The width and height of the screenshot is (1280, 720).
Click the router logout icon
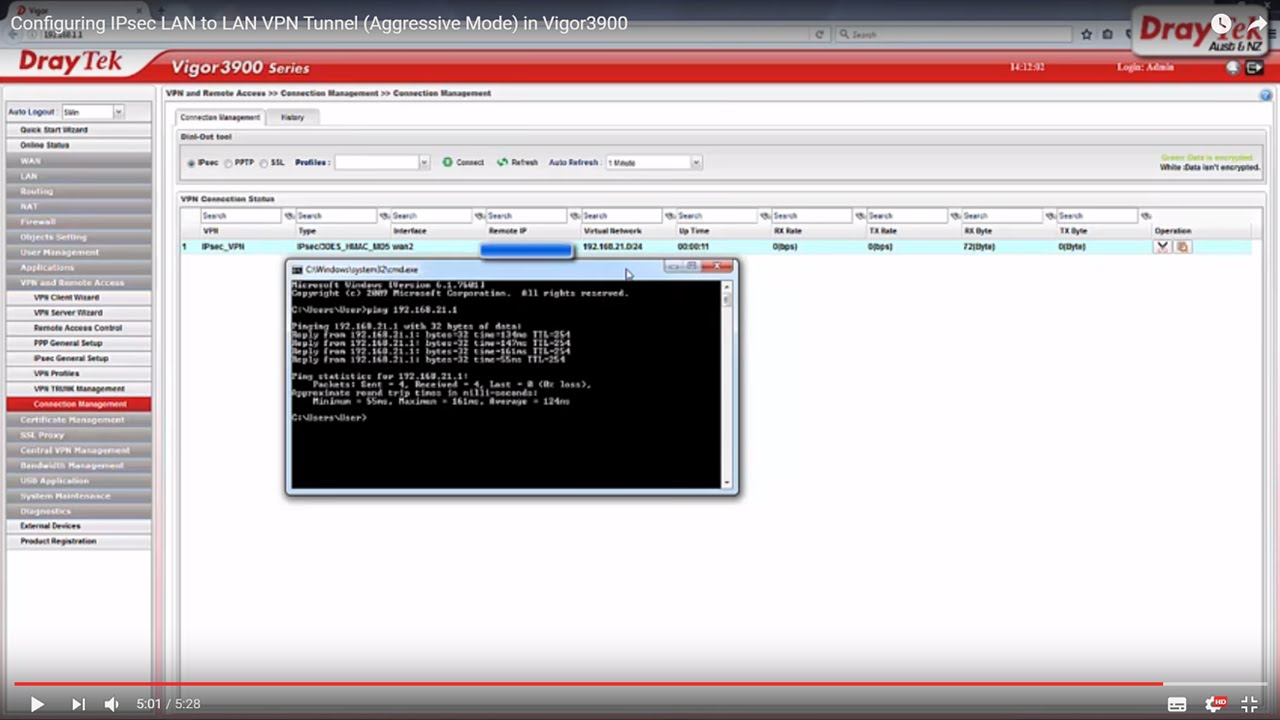tap(1254, 67)
